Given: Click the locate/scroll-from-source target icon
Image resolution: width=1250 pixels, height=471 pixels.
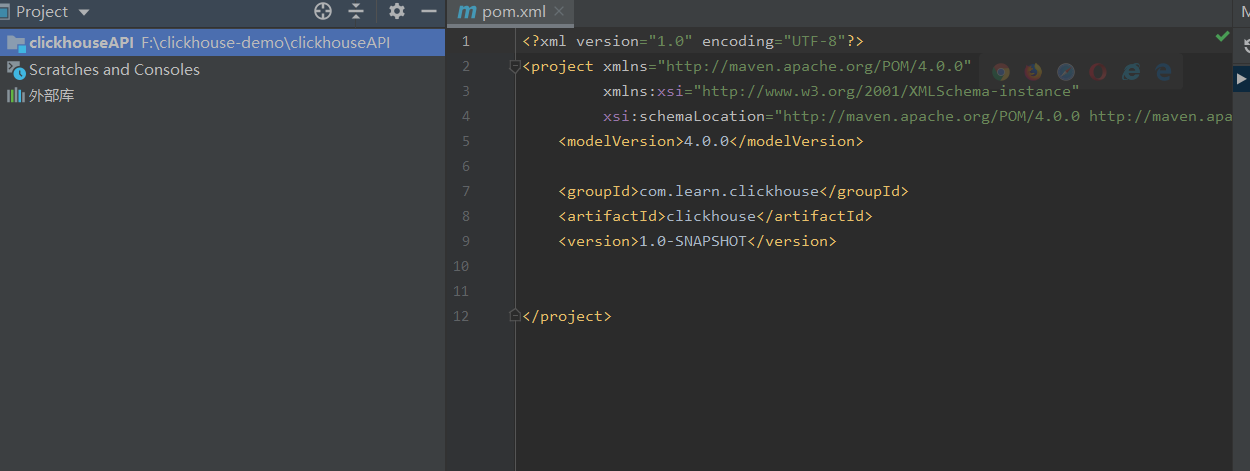Looking at the screenshot, I should (322, 11).
